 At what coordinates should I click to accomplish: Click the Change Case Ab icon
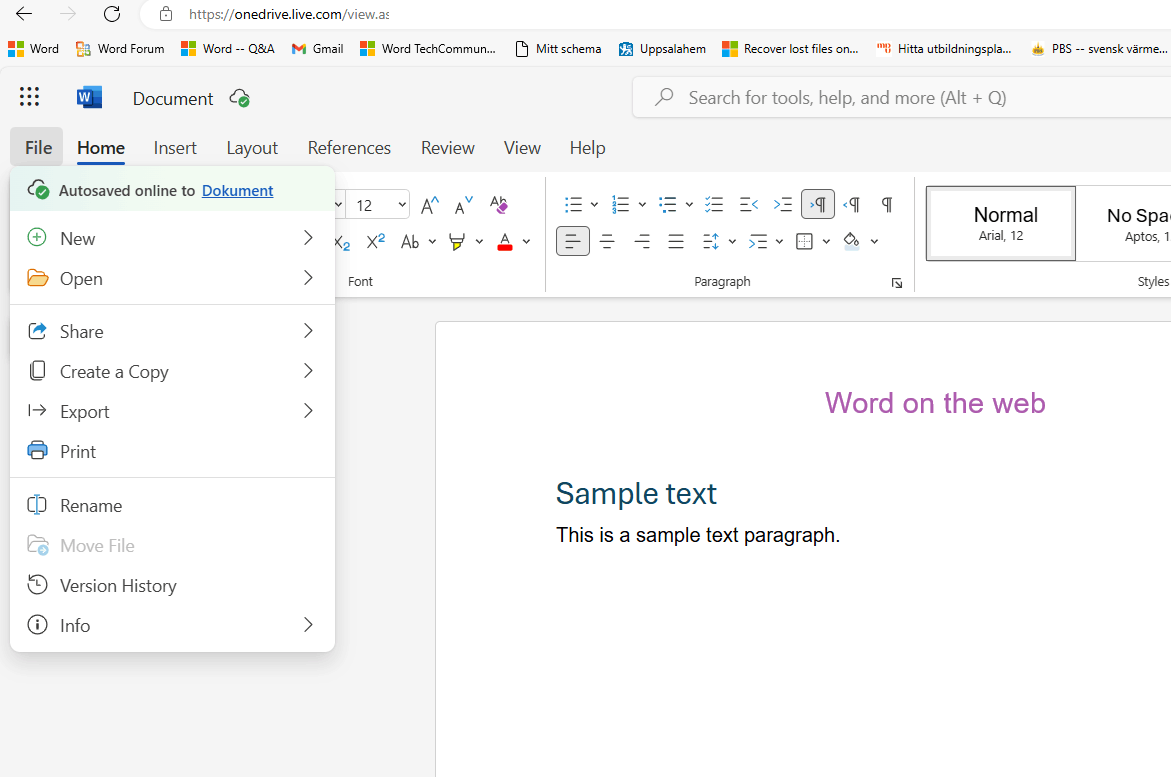coord(410,241)
